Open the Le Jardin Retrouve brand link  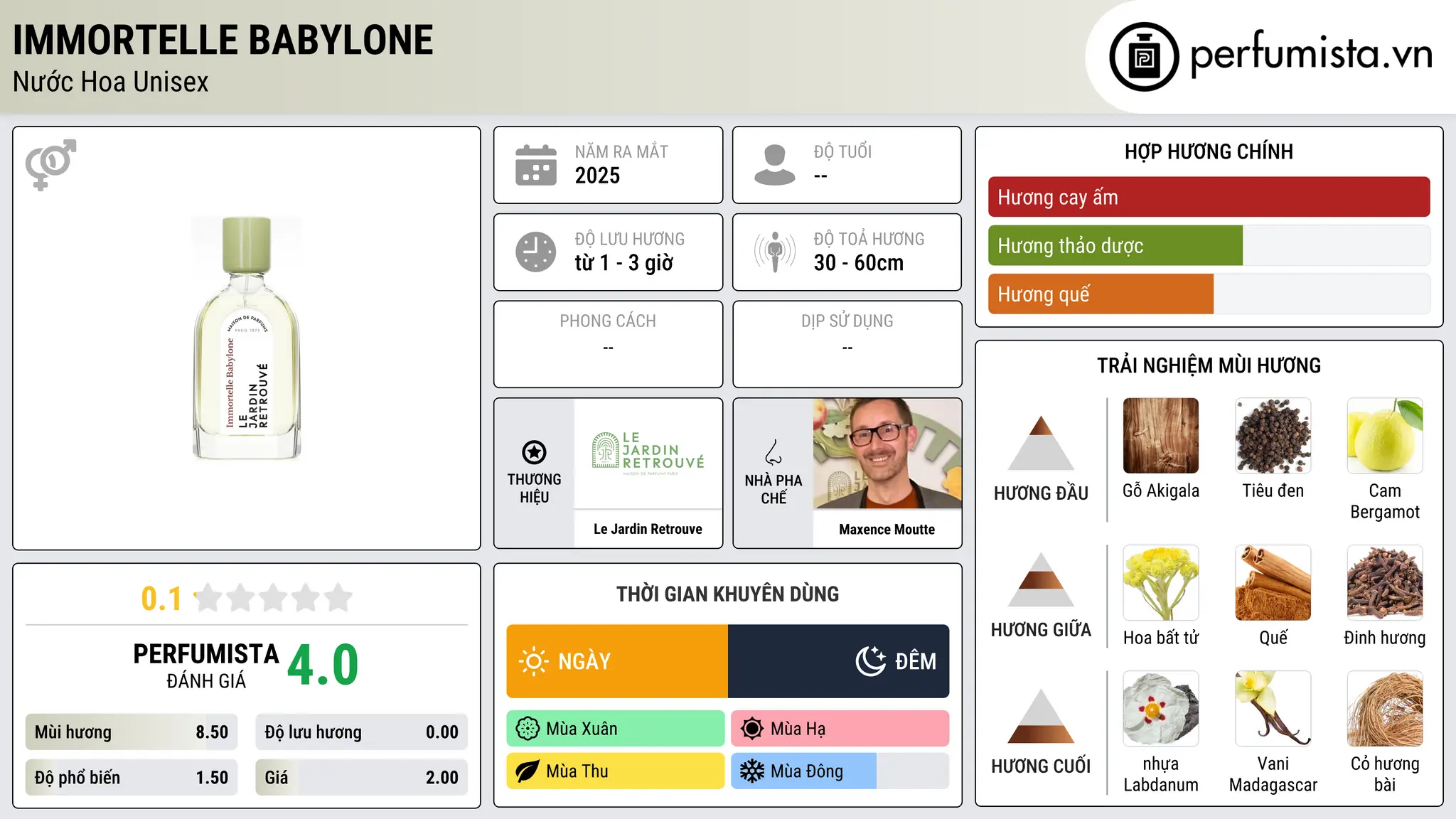coord(648,529)
